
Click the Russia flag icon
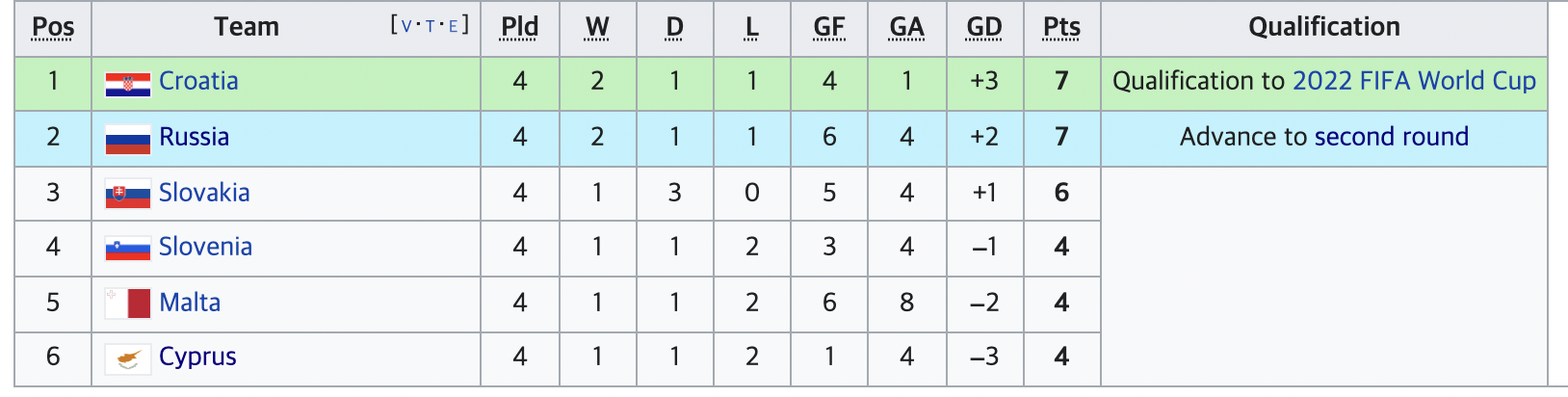coord(128,140)
